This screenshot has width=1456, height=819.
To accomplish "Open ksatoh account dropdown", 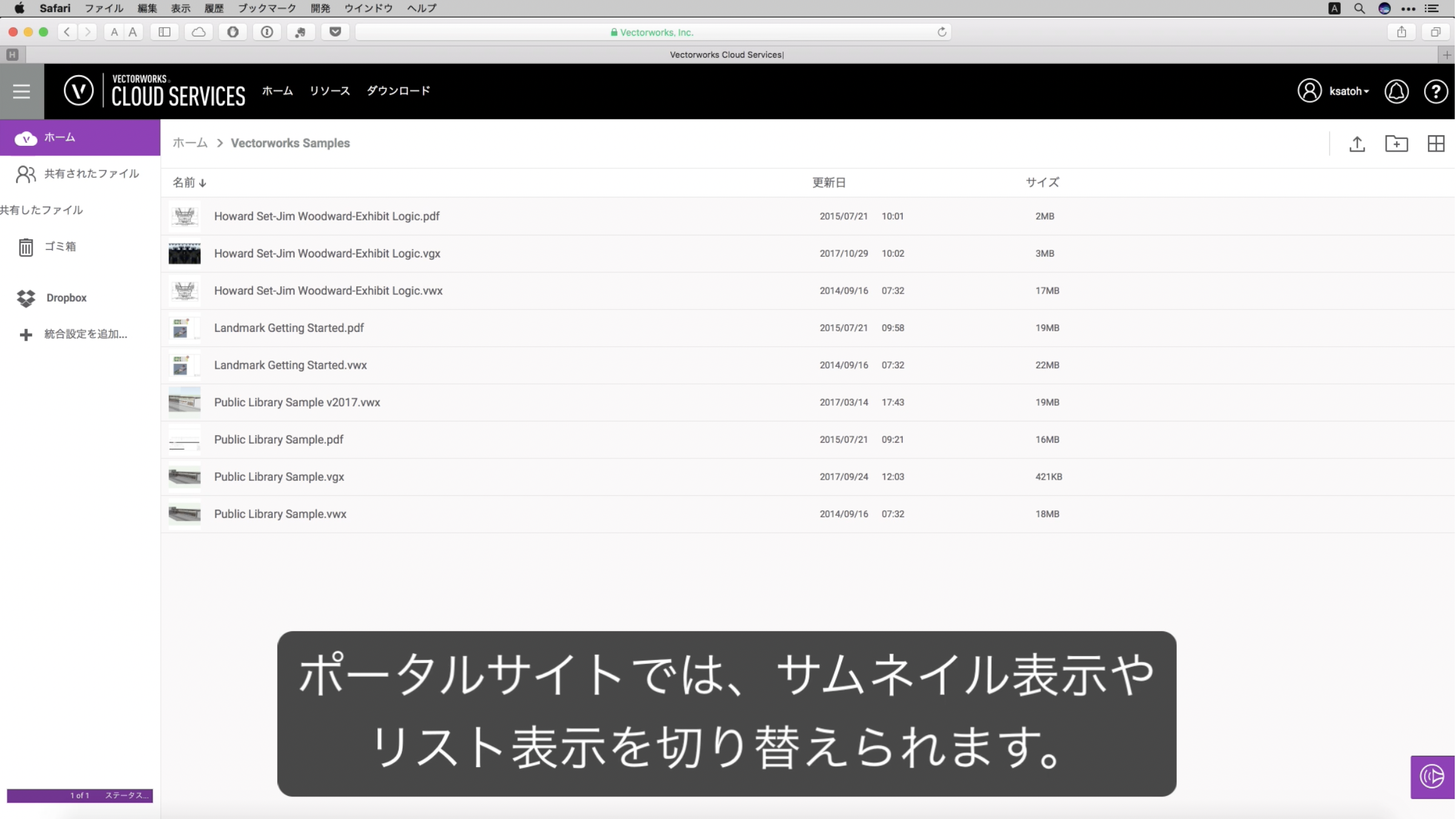I will tap(1349, 91).
